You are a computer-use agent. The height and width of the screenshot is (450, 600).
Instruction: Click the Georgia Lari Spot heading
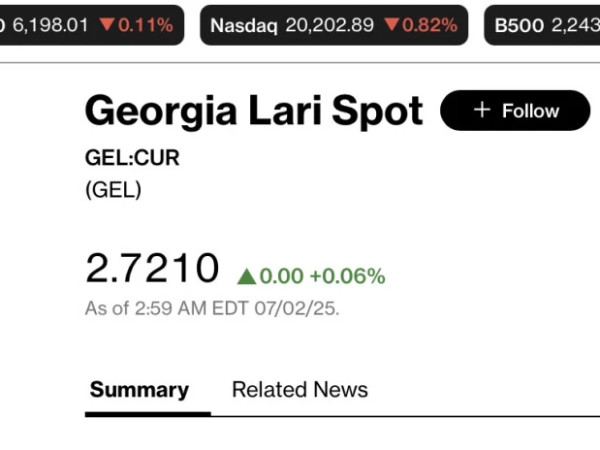tap(254, 111)
